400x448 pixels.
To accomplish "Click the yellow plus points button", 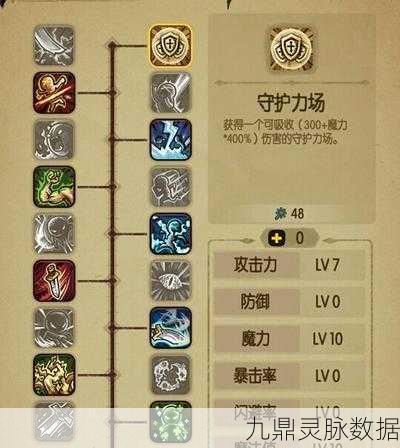I will tap(277, 238).
